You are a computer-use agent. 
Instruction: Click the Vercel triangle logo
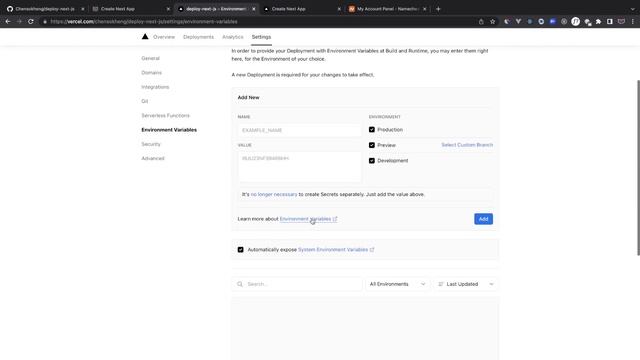pos(145,37)
